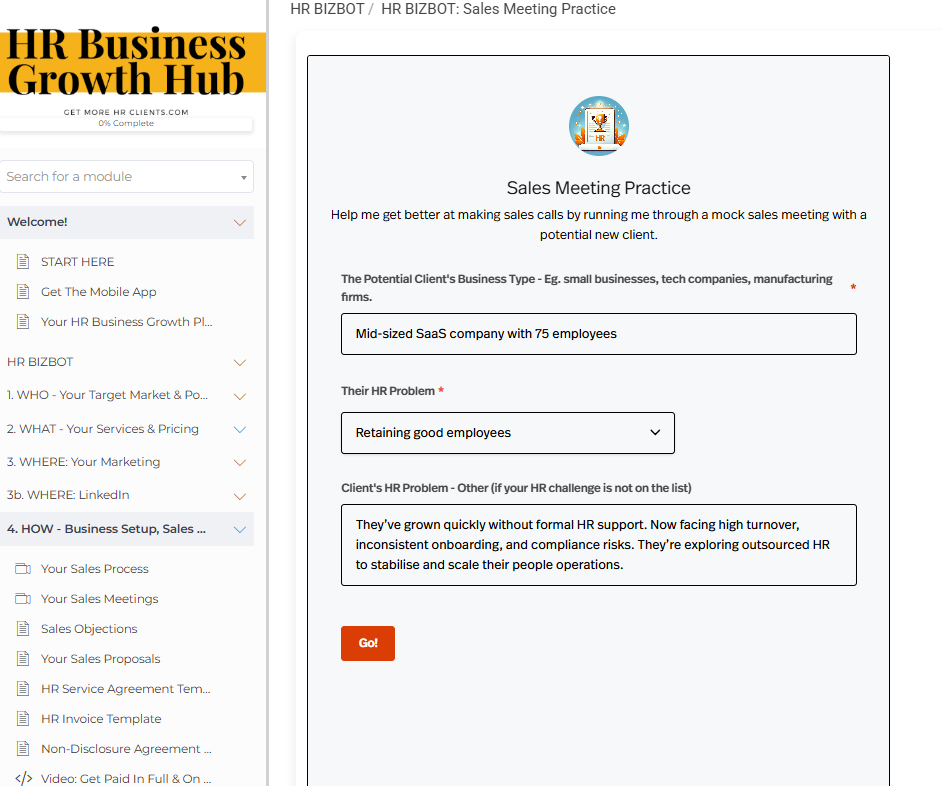Click the HR Invoice Template document icon

[x=23, y=719]
